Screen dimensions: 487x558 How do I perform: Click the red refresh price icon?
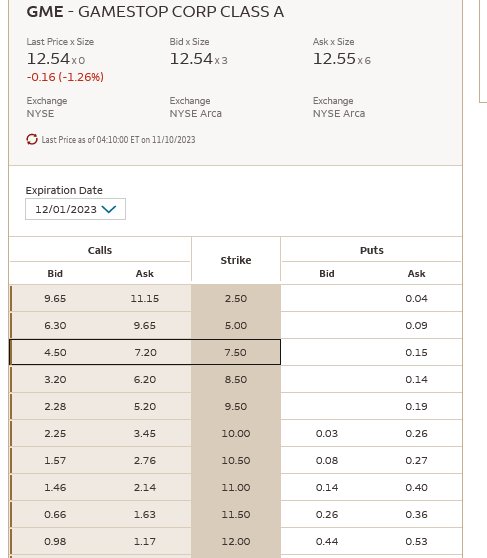pyautogui.click(x=32, y=140)
